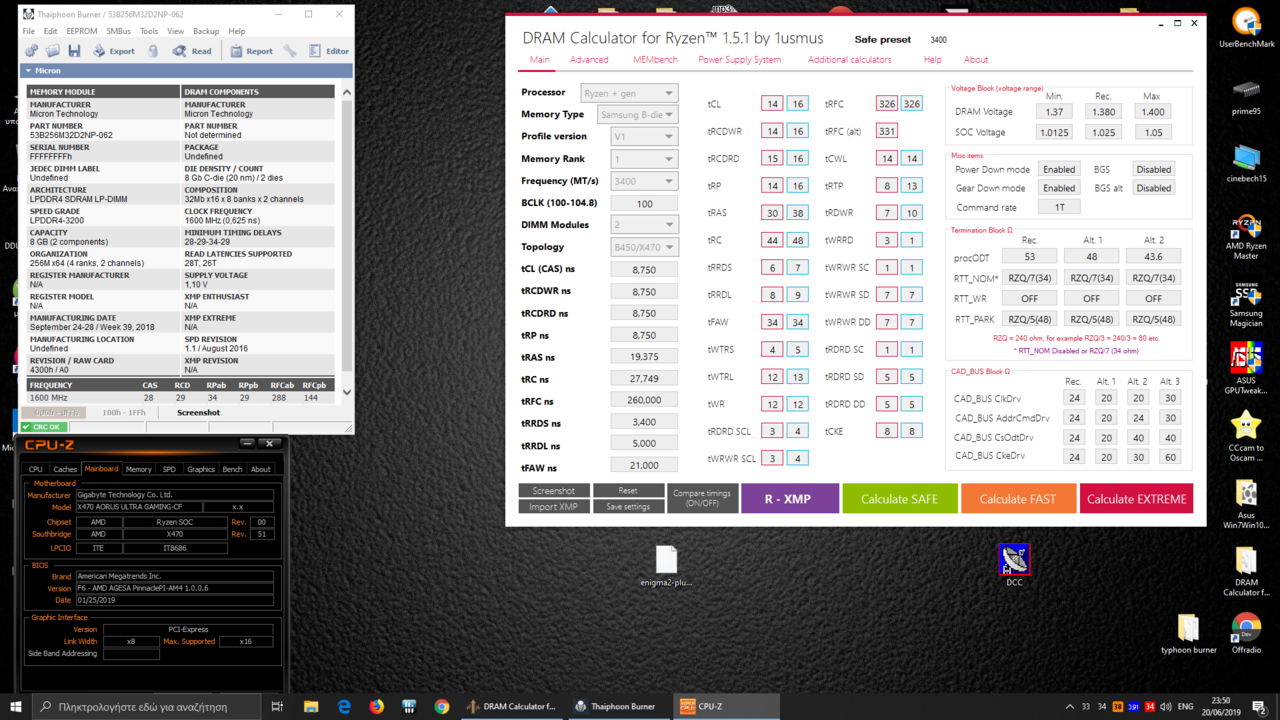Viewport: 1280px width, 720px height.
Task: Collapse the Micron section header
Action: click(187, 71)
